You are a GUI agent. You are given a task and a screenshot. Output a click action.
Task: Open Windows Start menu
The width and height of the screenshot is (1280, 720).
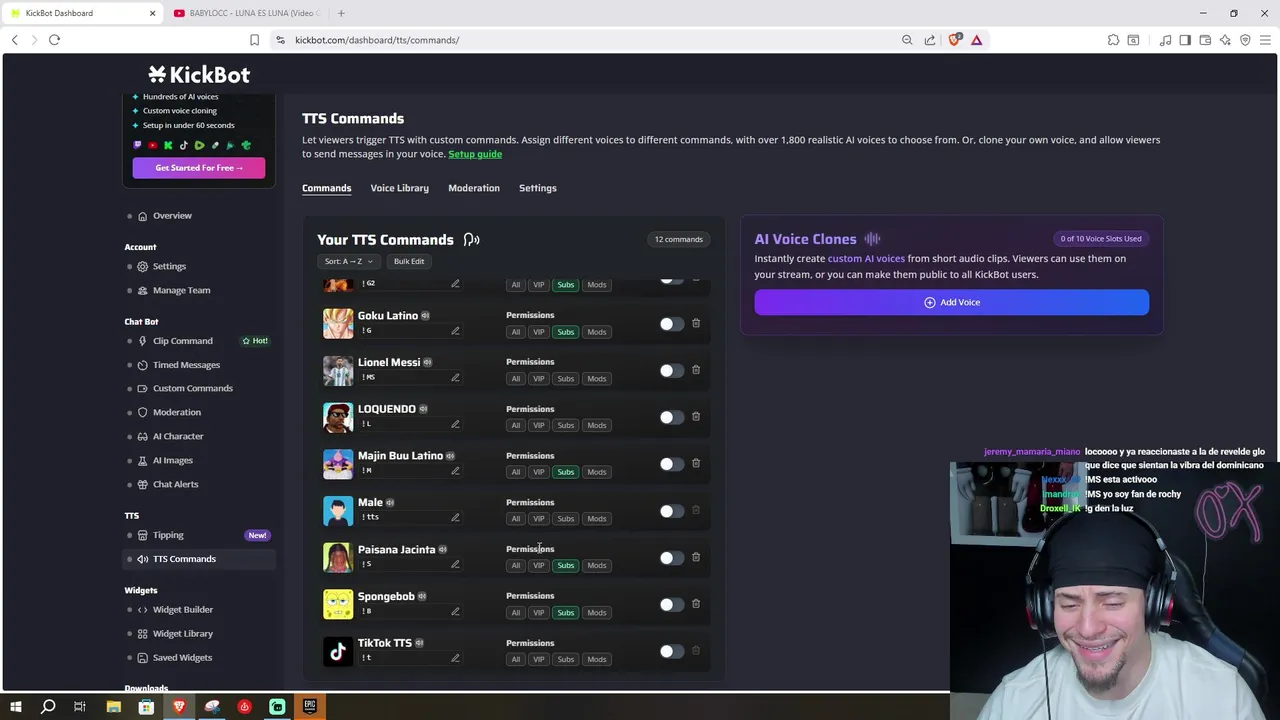pos(15,707)
